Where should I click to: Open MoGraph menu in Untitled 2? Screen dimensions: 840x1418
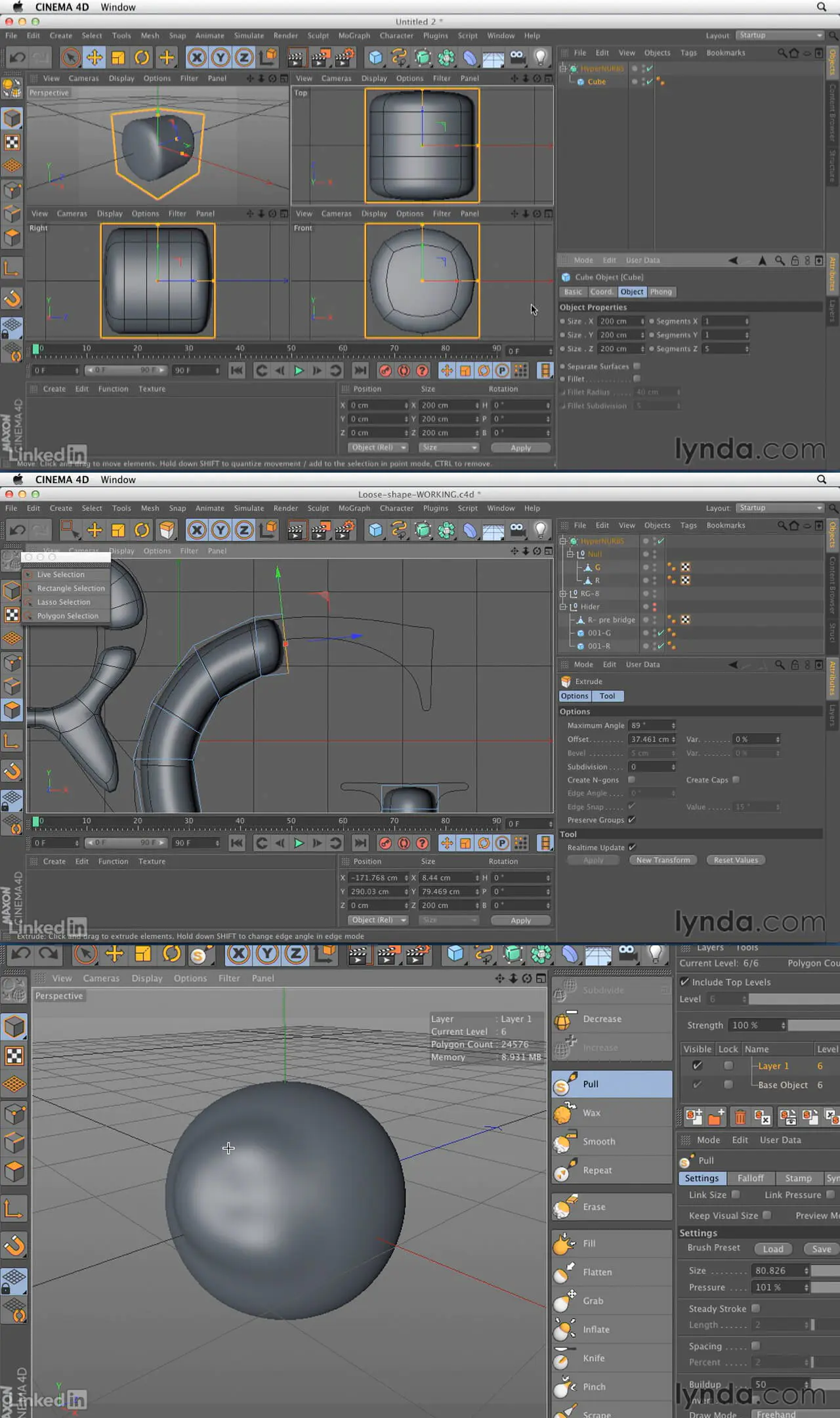point(354,35)
